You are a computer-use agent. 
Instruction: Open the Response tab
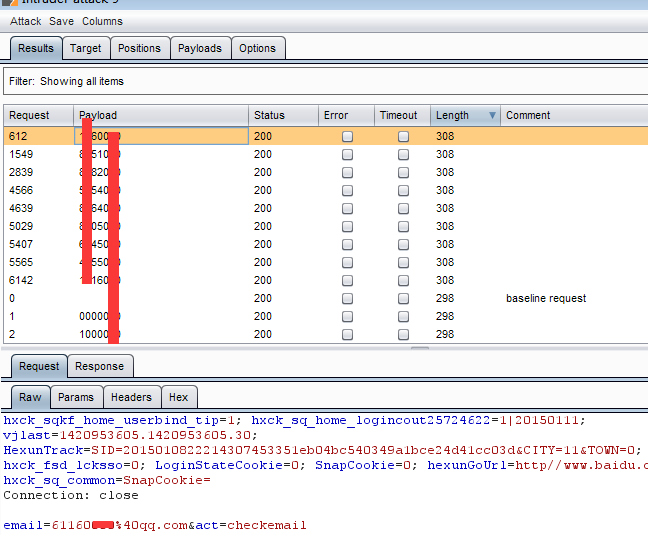pyautogui.click(x=100, y=366)
